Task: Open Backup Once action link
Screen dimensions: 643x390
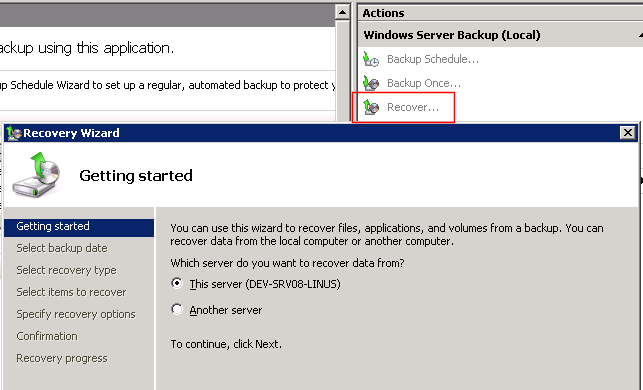Action: pos(424,83)
